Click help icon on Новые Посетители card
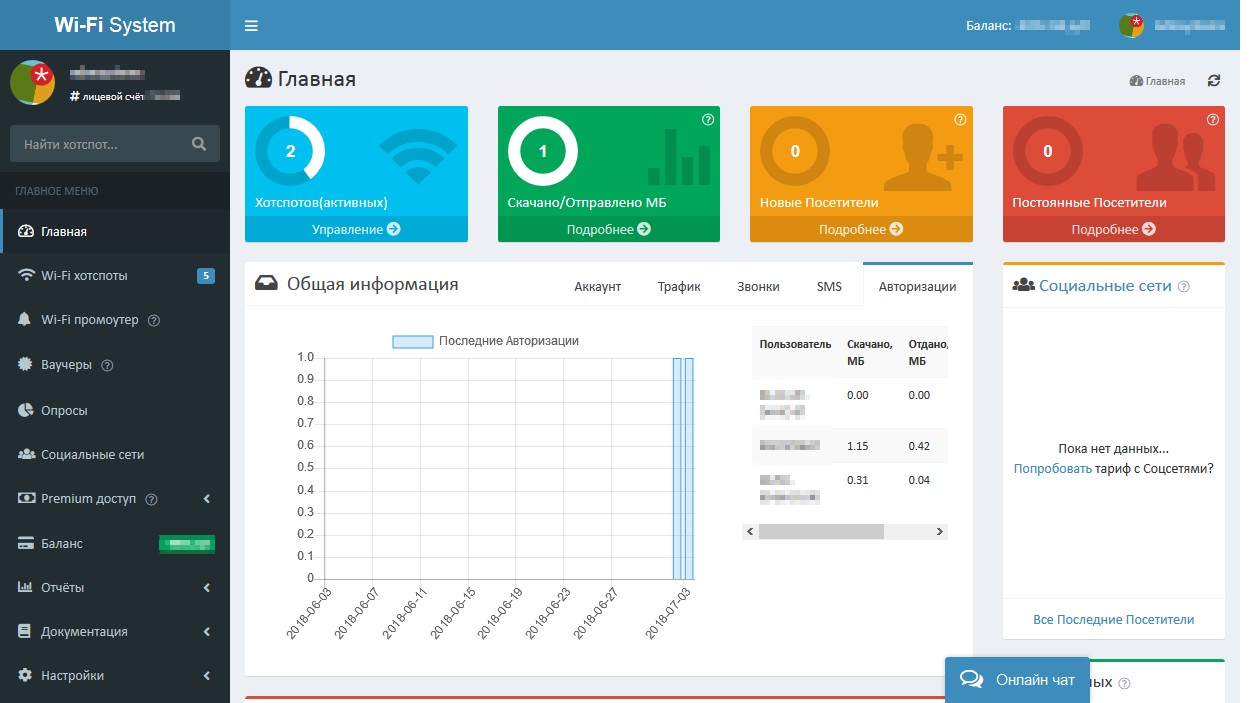1257x703 pixels. tap(960, 120)
